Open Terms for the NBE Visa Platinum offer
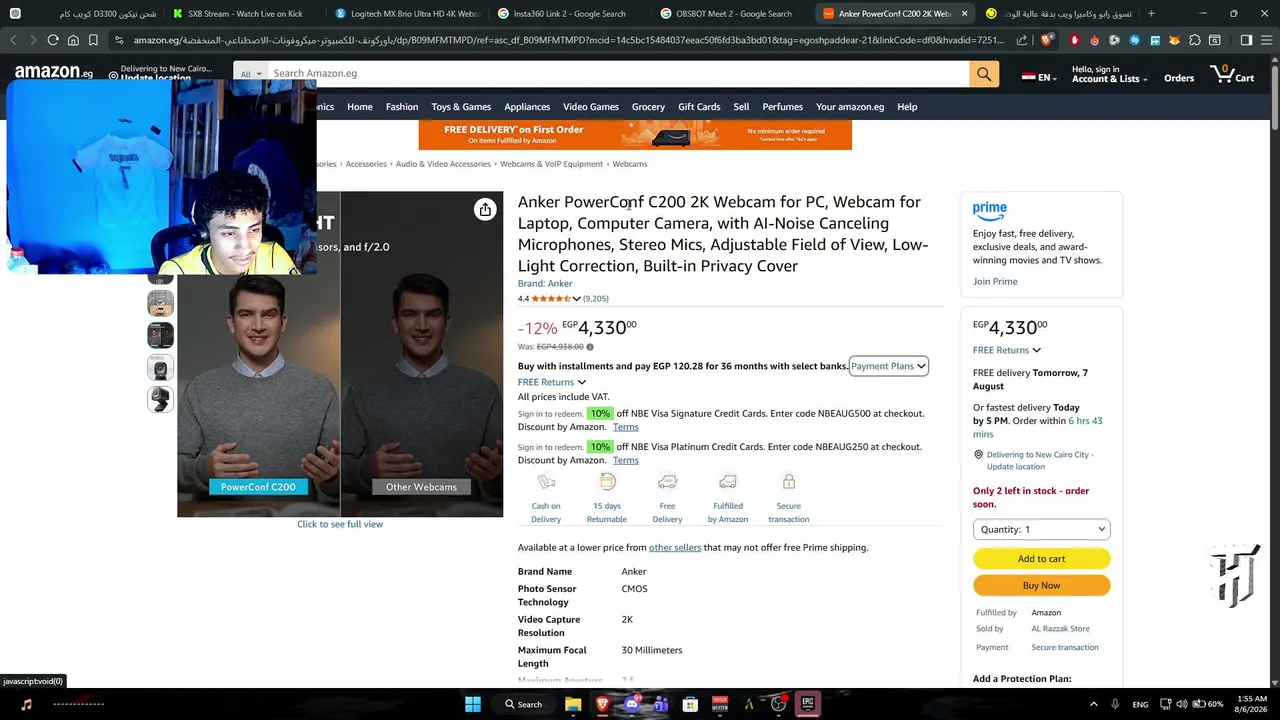 (x=626, y=460)
